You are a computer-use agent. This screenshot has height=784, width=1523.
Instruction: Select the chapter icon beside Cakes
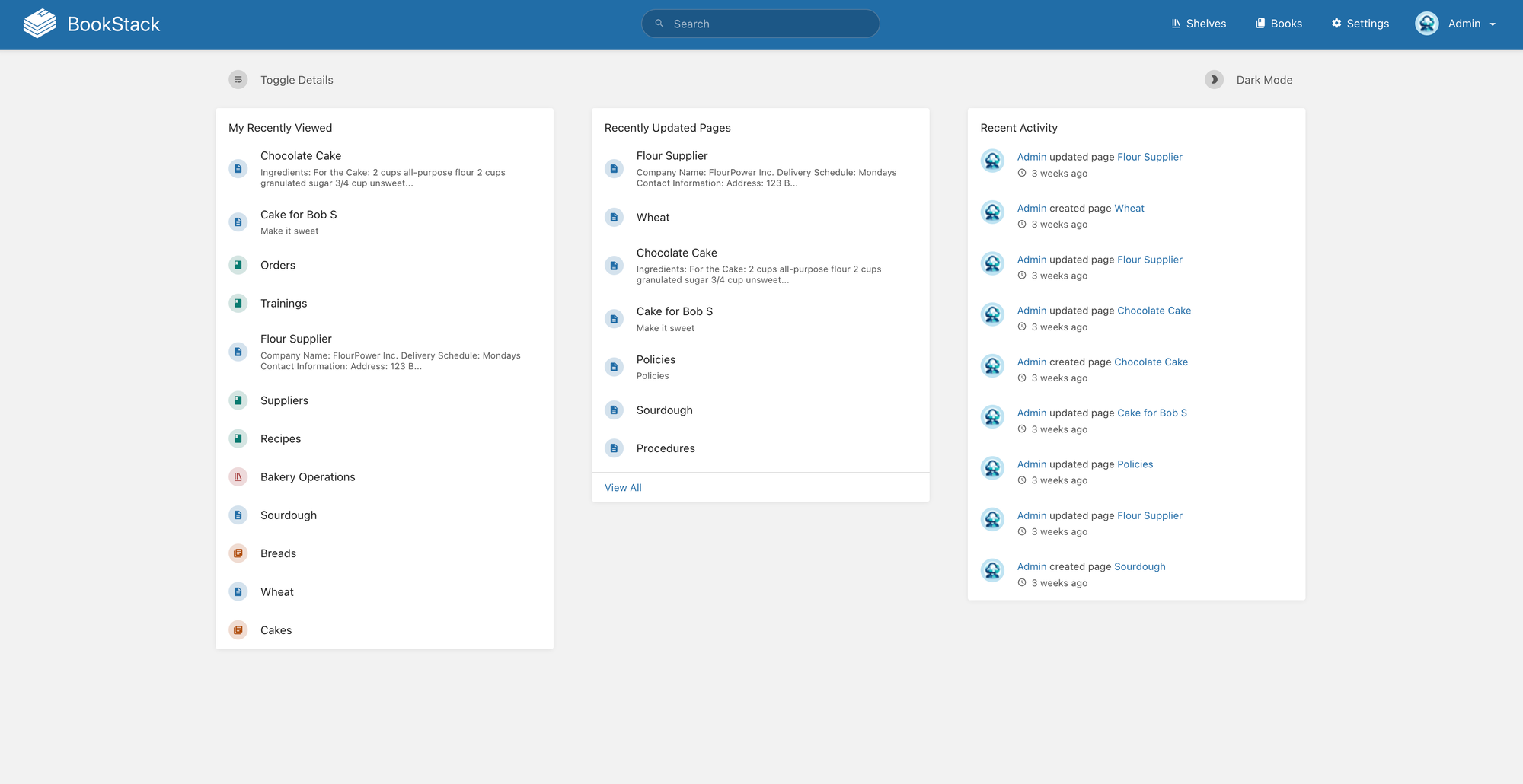(238, 629)
